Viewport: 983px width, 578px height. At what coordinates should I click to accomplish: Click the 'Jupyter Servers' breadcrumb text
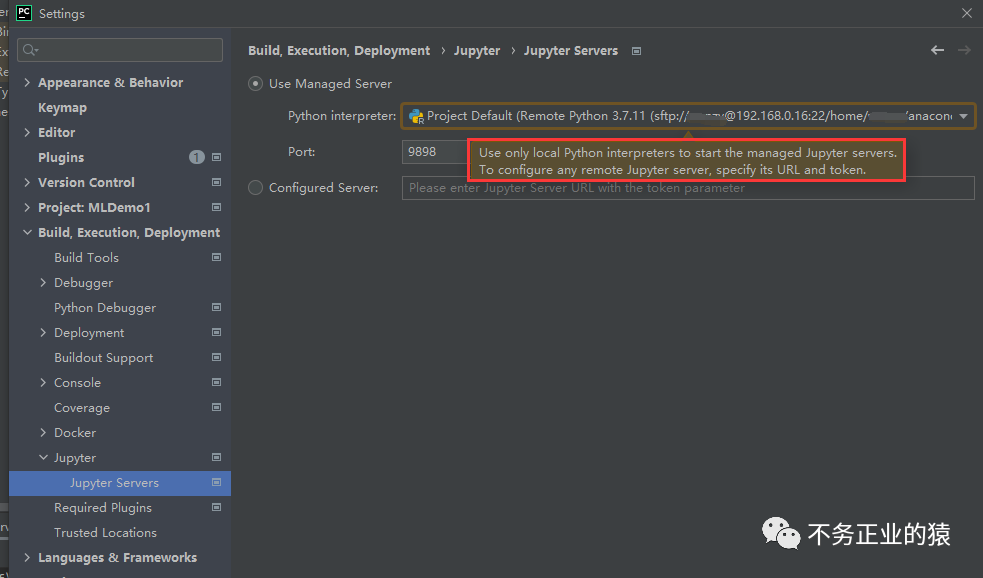point(571,51)
